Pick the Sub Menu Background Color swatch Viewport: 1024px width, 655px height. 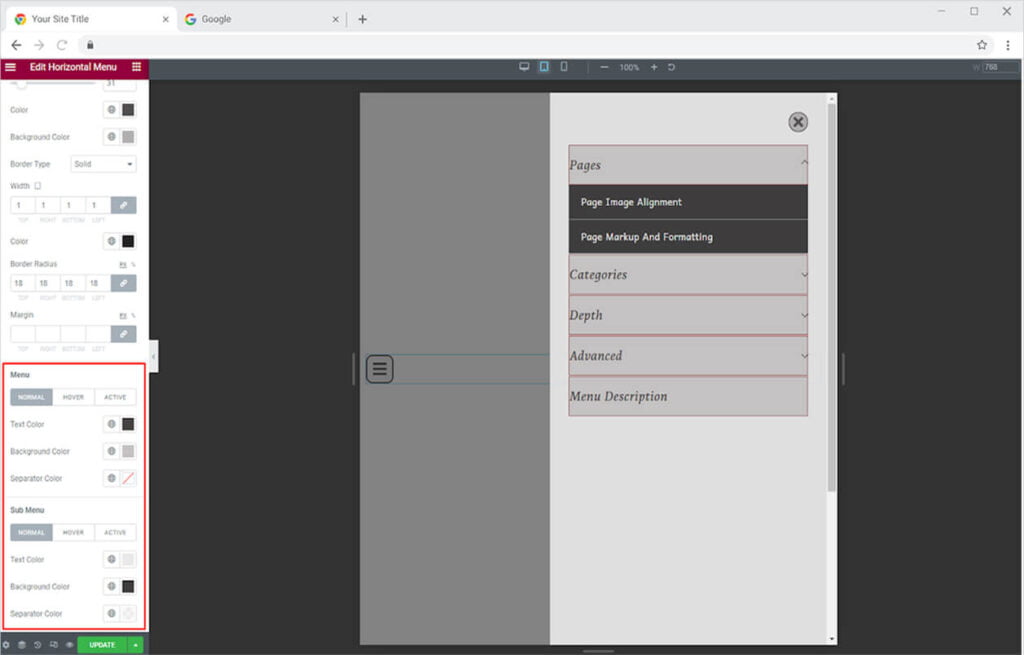pos(128,587)
